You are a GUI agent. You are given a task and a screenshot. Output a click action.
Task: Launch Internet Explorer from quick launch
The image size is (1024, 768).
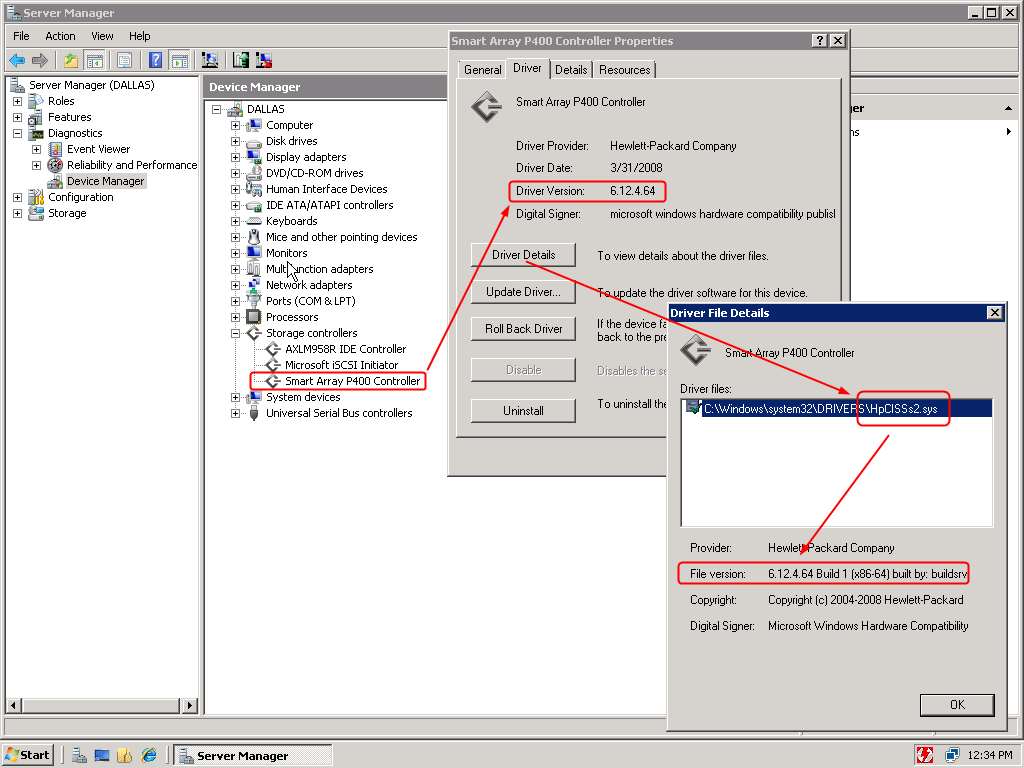(x=150, y=756)
